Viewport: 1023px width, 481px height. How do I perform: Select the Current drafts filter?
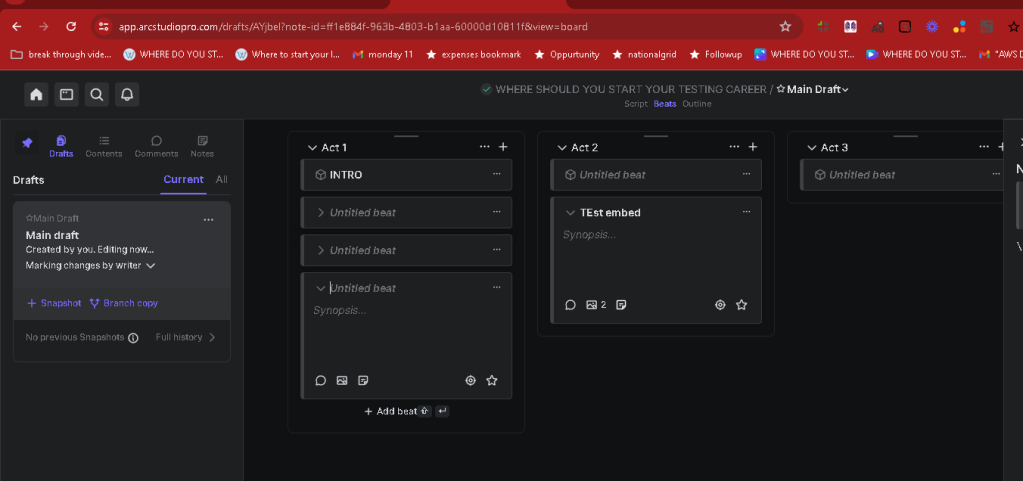pyautogui.click(x=183, y=179)
